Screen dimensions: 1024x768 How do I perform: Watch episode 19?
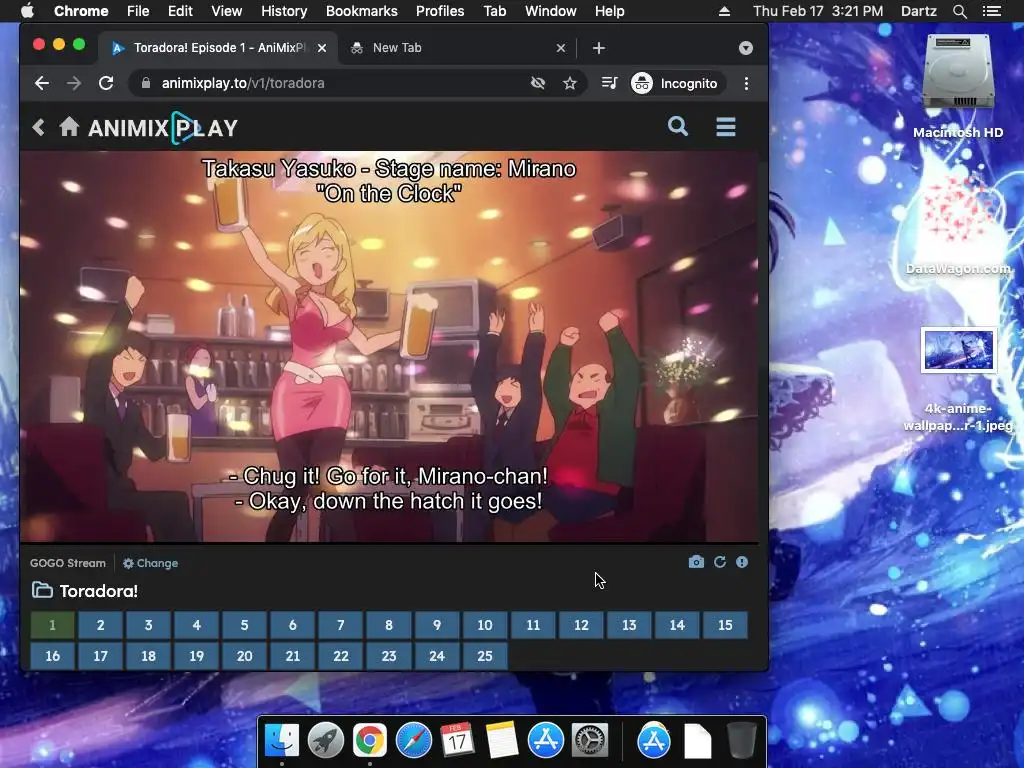click(x=197, y=656)
